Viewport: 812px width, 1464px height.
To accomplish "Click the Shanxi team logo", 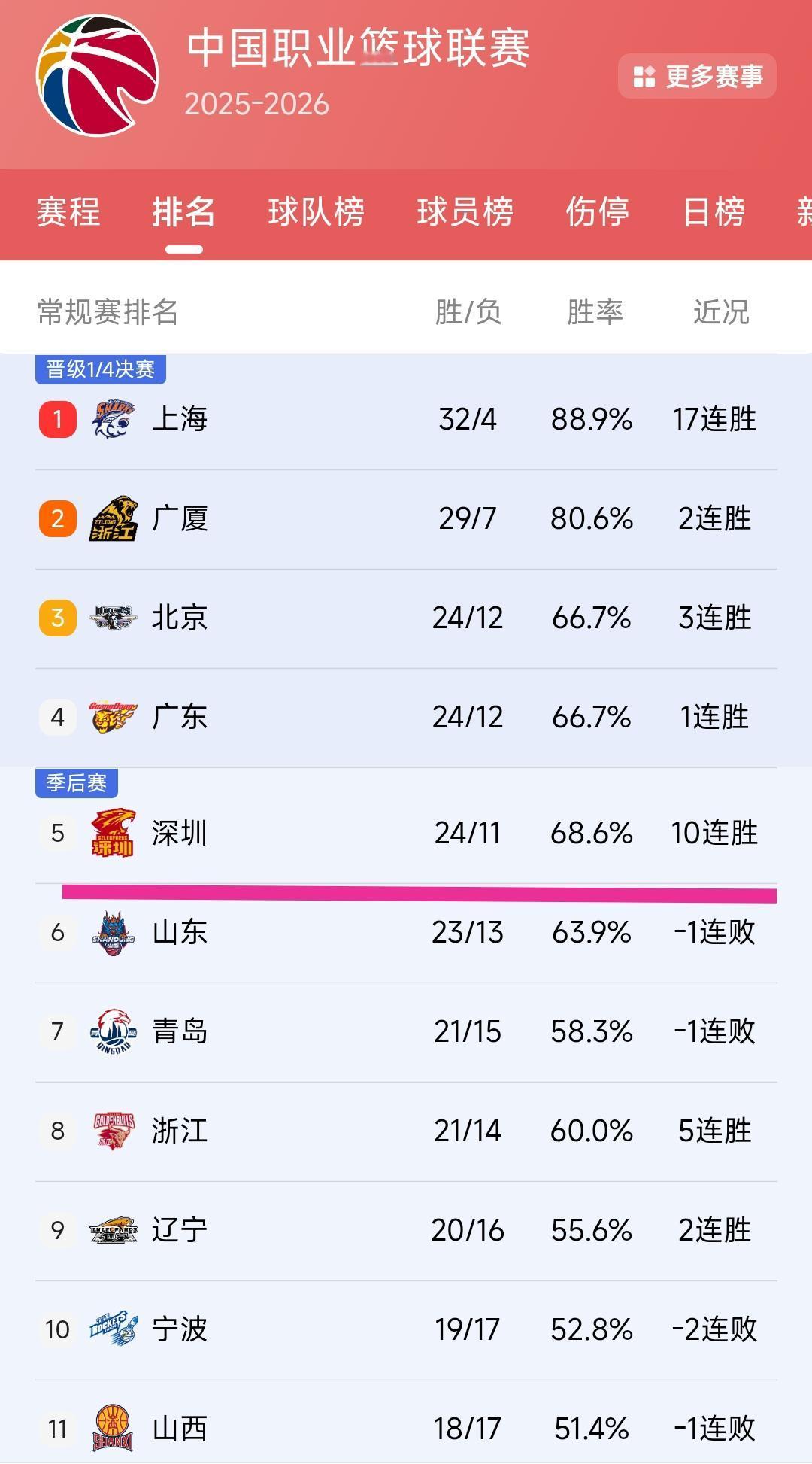I will [x=113, y=1428].
